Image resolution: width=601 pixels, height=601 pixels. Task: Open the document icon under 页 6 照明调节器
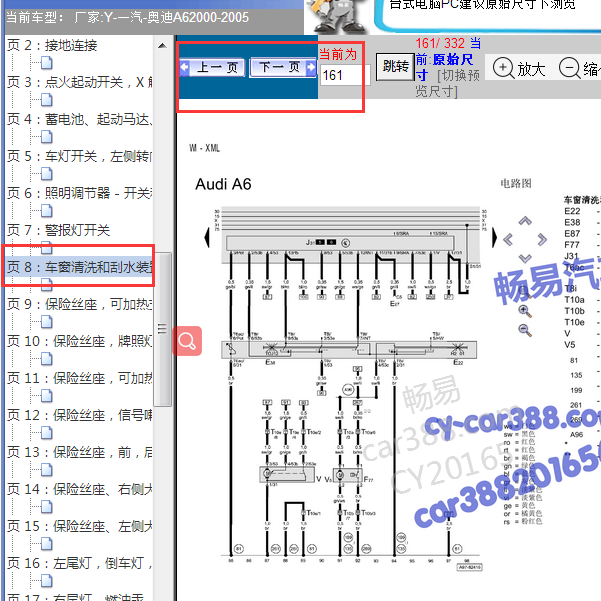click(46, 211)
